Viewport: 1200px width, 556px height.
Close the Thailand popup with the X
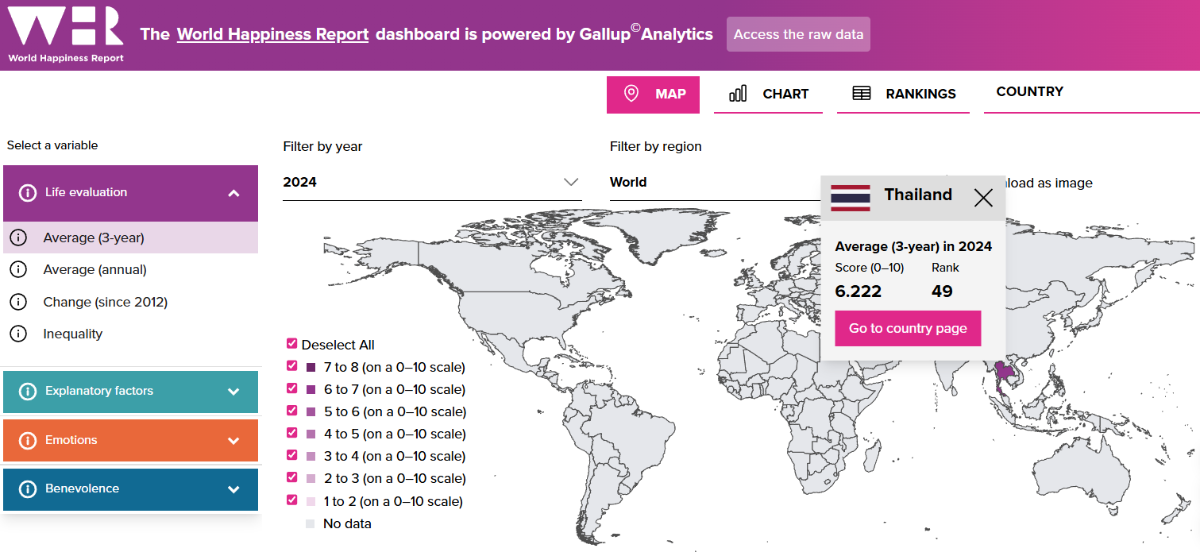(x=983, y=197)
